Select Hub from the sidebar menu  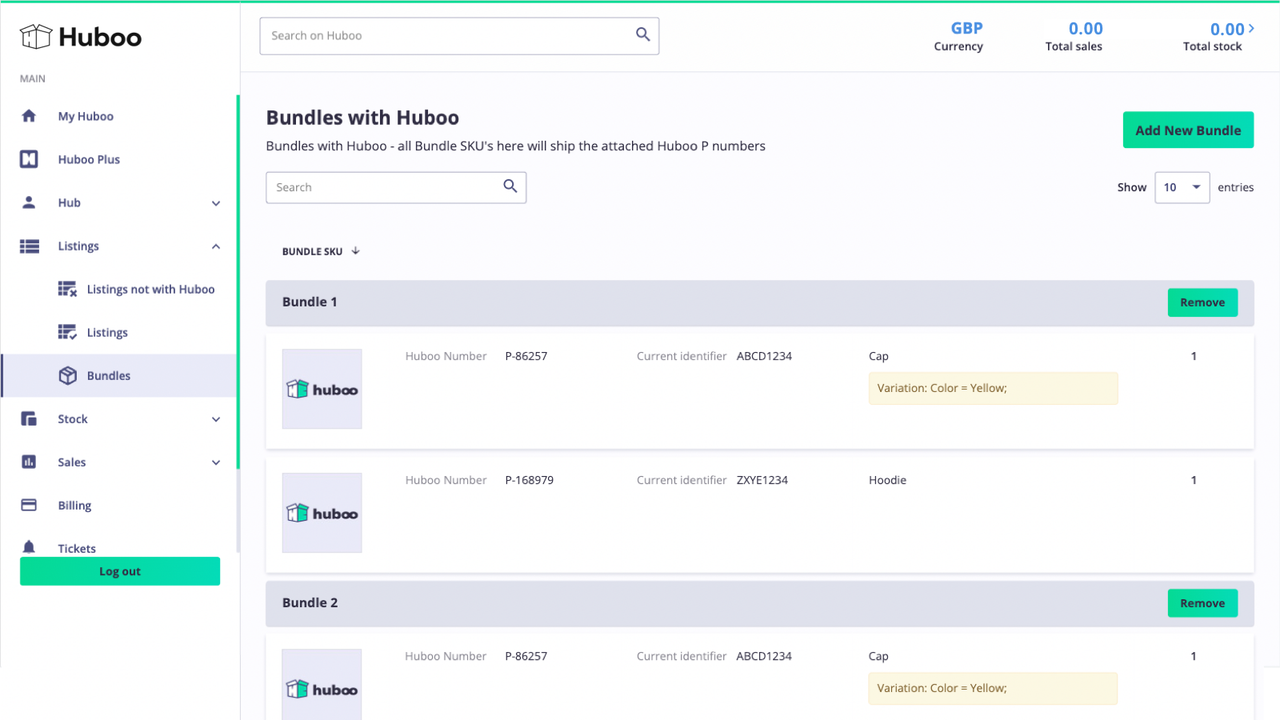(69, 202)
